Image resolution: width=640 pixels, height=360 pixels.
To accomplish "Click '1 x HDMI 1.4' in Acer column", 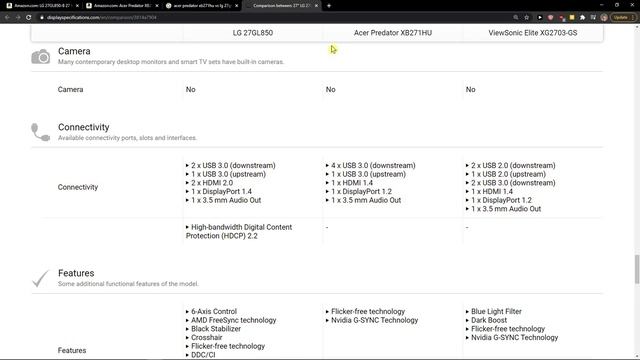I will pos(352,183).
